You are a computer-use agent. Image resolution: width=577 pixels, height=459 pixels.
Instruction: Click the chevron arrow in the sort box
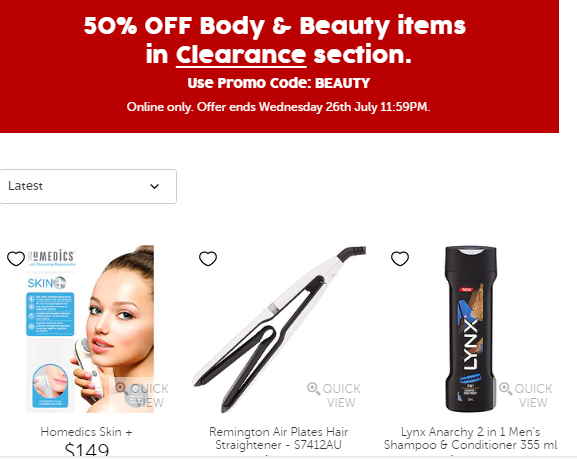click(x=155, y=186)
